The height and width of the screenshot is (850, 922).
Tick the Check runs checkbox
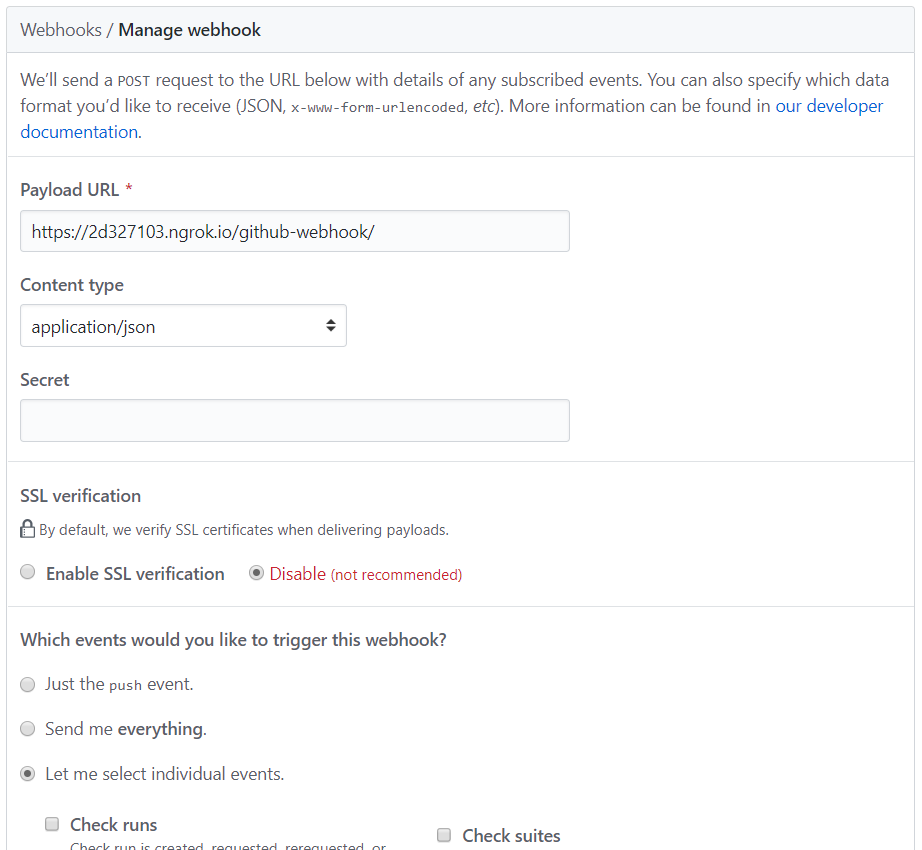click(52, 825)
